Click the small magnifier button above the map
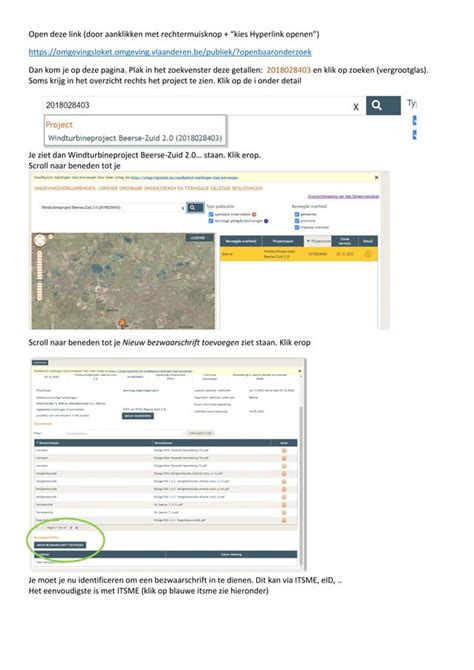This screenshot has height=670, width=474. click(x=194, y=208)
